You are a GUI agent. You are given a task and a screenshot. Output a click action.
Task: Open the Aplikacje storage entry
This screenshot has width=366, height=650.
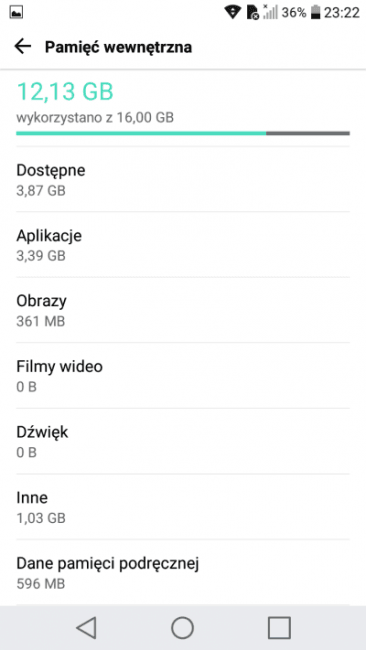183,245
